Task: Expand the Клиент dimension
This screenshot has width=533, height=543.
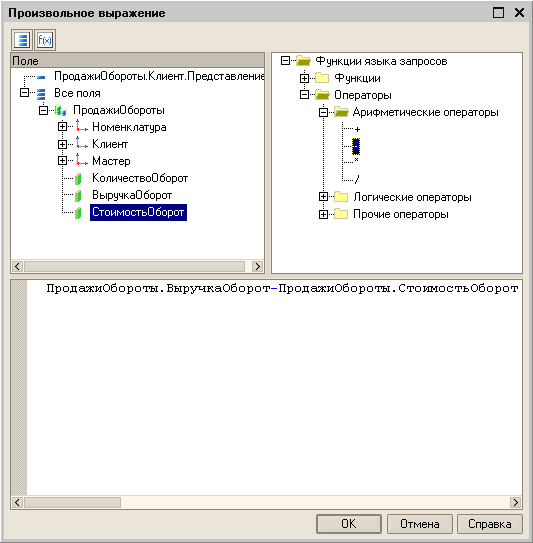Action: 62,144
